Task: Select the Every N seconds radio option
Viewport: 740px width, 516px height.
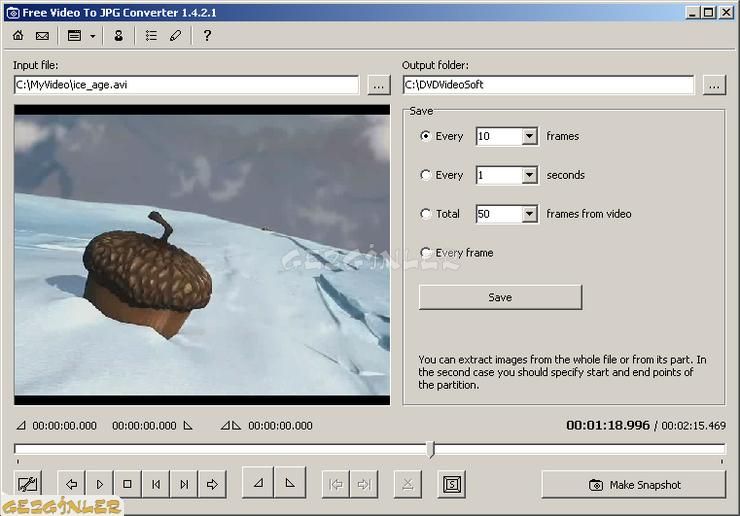Action: point(425,175)
